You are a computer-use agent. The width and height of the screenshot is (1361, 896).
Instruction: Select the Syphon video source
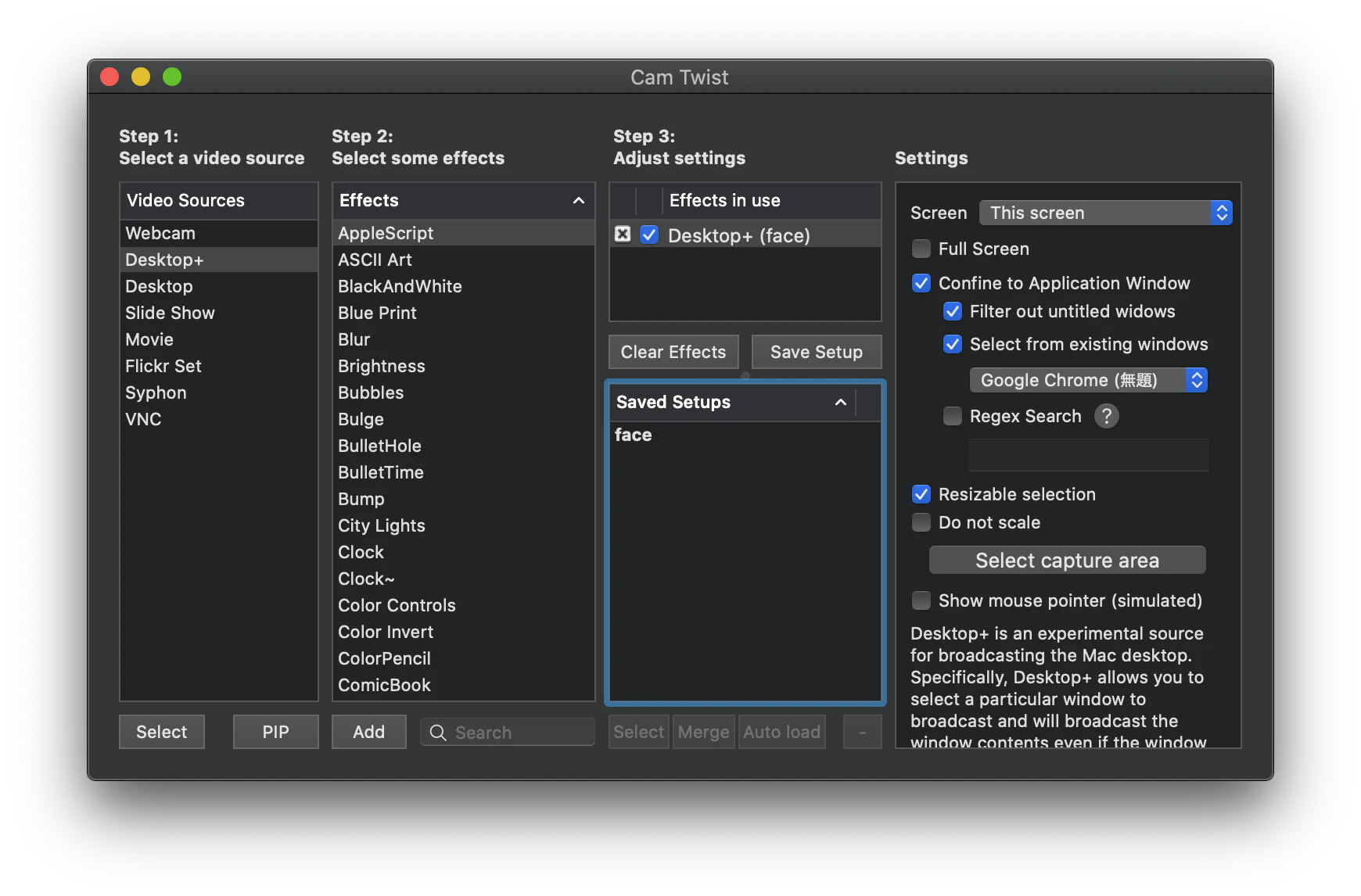[219, 392]
